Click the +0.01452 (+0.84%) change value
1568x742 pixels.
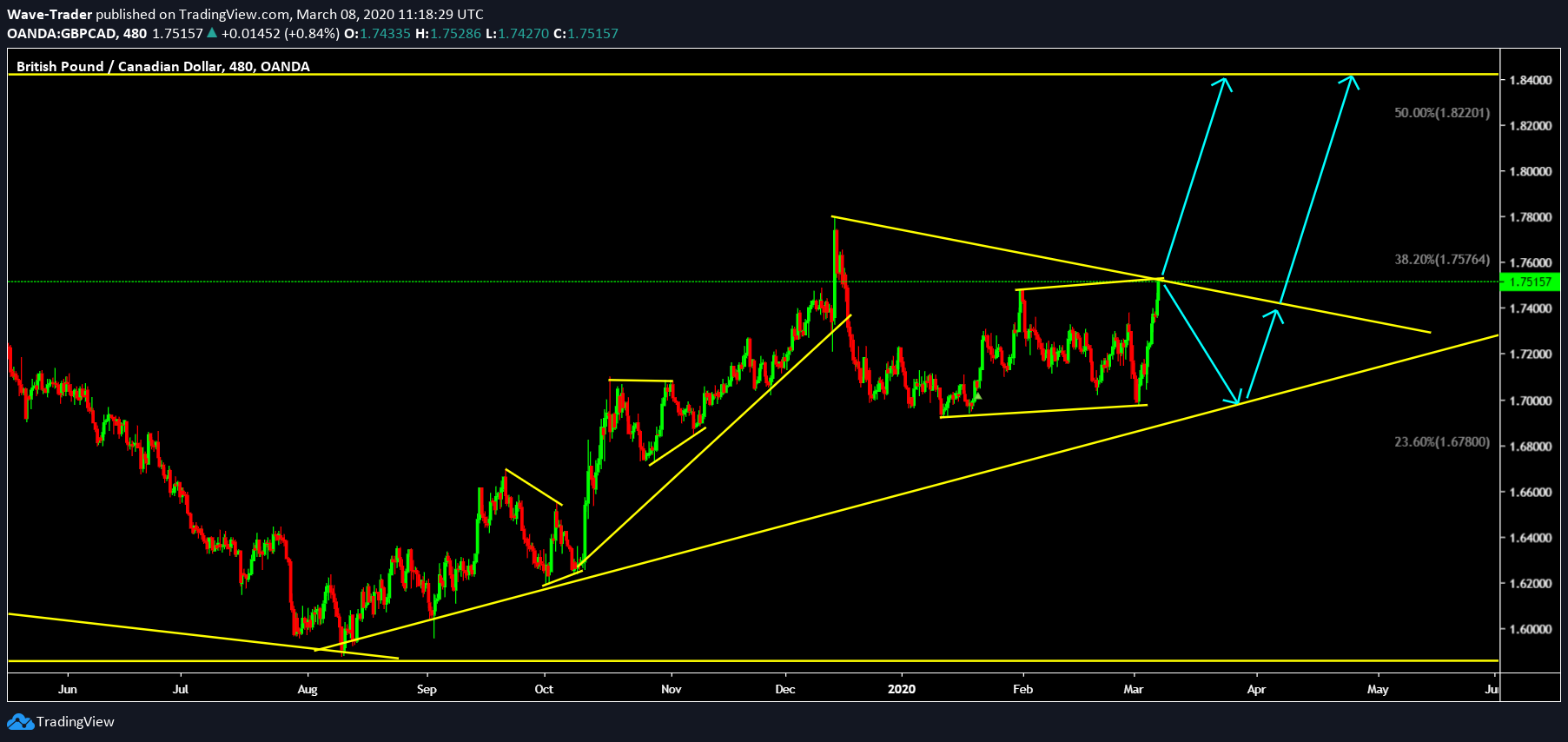tap(281, 34)
